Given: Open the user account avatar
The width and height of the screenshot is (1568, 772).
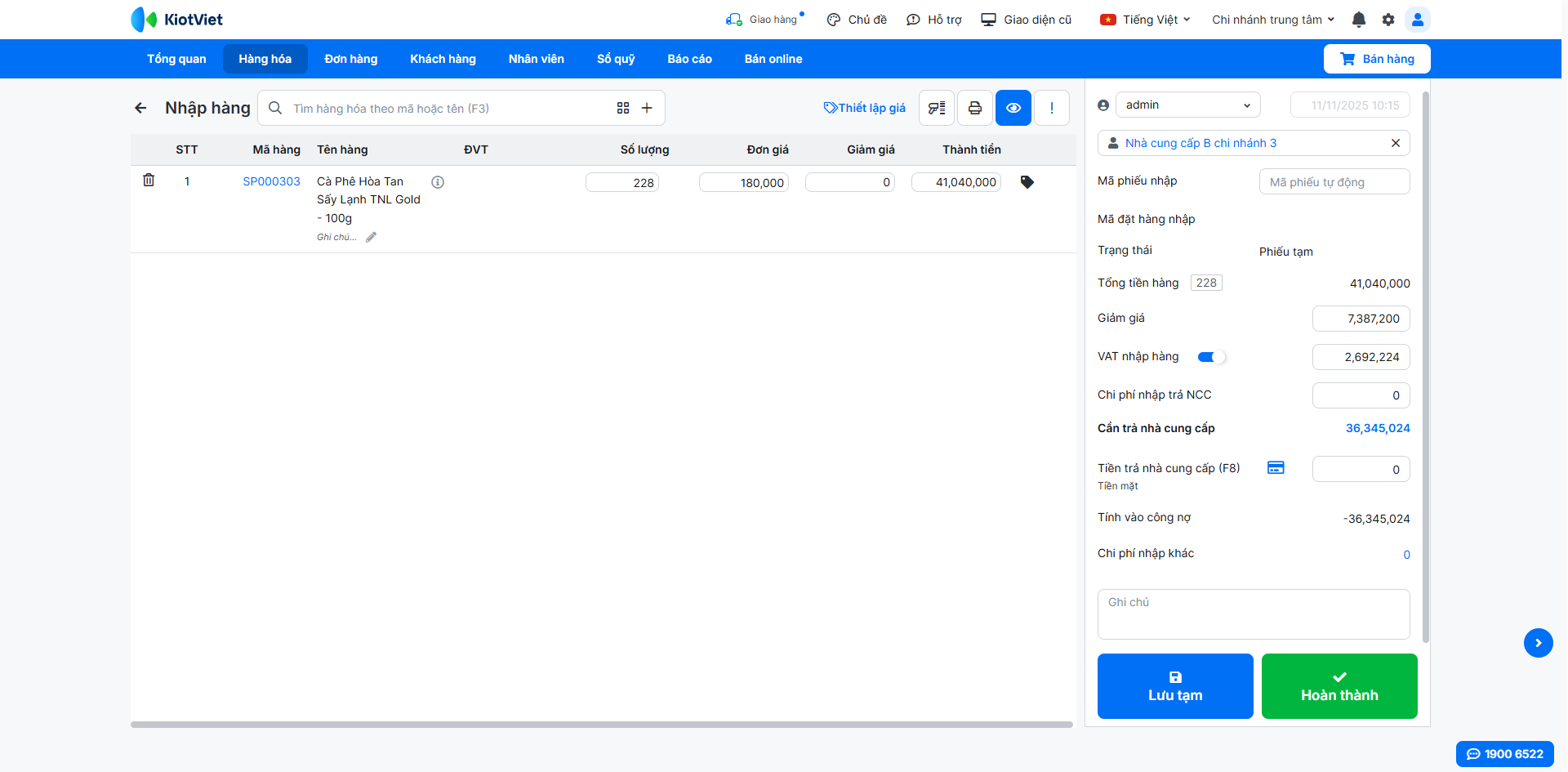Looking at the screenshot, I should pyautogui.click(x=1418, y=20).
